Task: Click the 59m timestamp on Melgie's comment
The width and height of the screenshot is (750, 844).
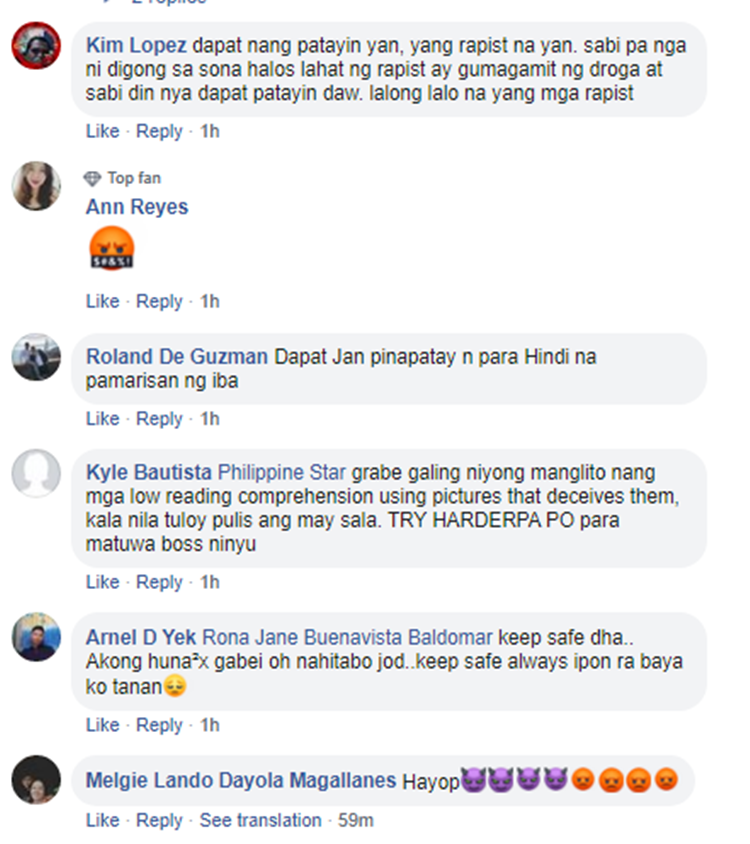Action: click(355, 820)
